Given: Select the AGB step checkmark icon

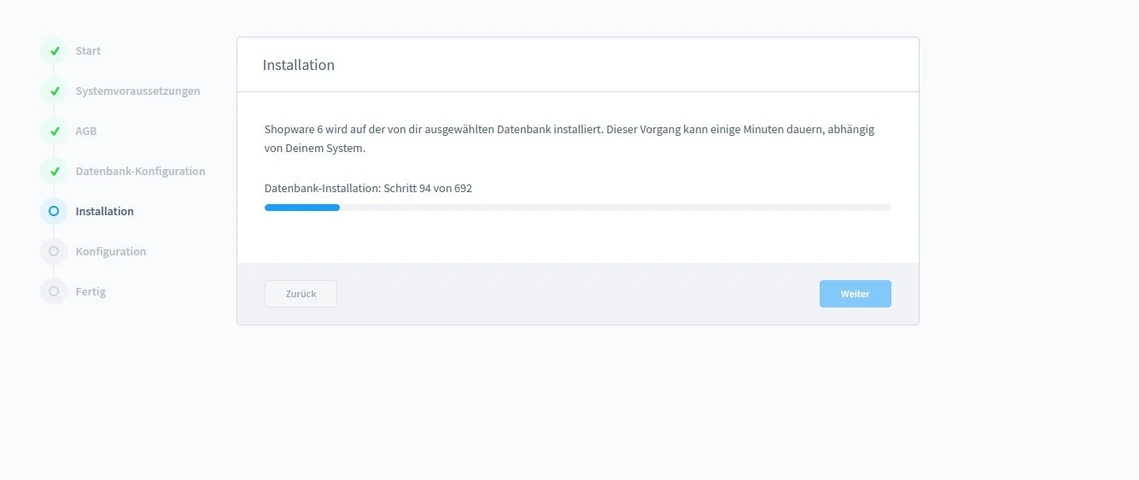Looking at the screenshot, I should [x=54, y=131].
